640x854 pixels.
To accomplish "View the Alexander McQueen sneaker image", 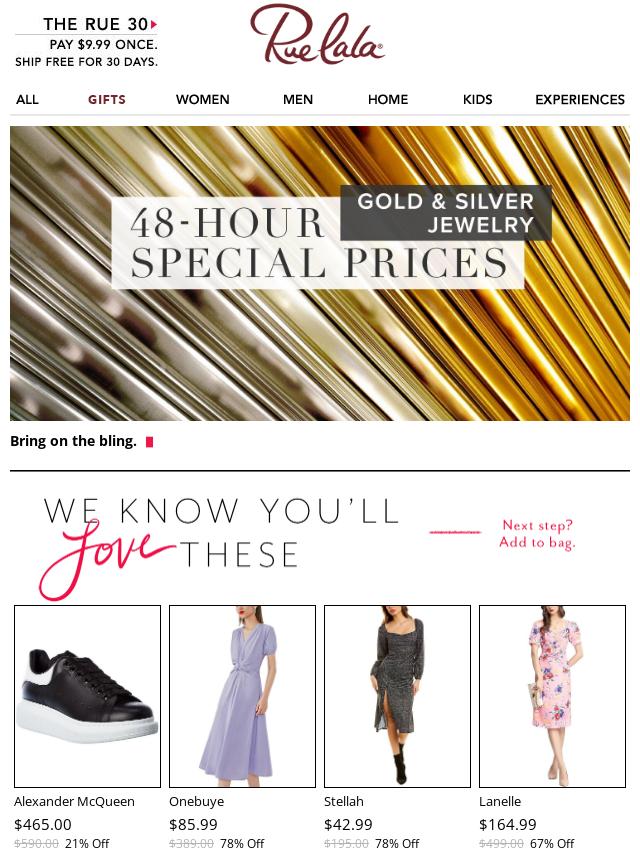I will pyautogui.click(x=87, y=696).
